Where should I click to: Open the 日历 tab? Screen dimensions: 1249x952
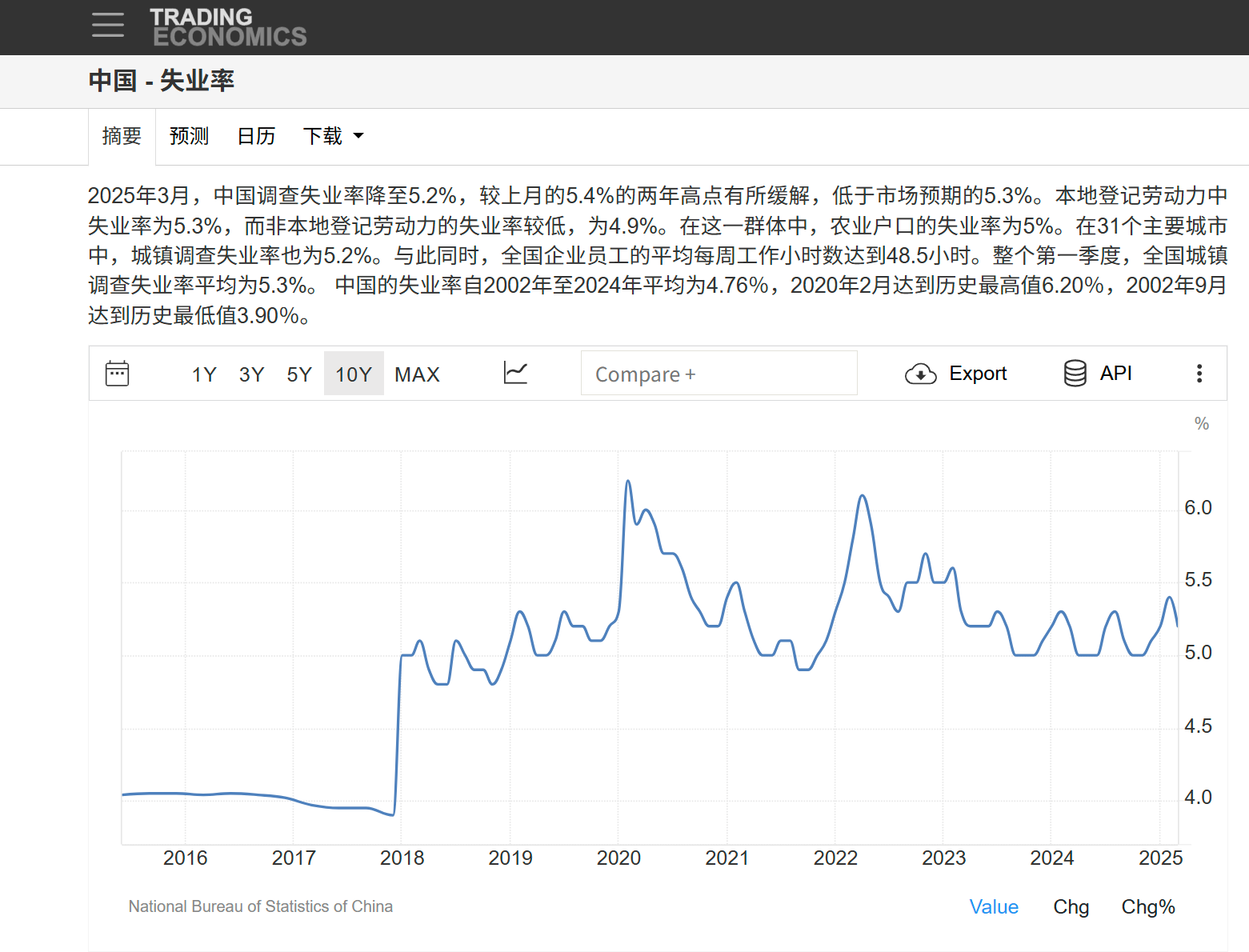pos(256,137)
